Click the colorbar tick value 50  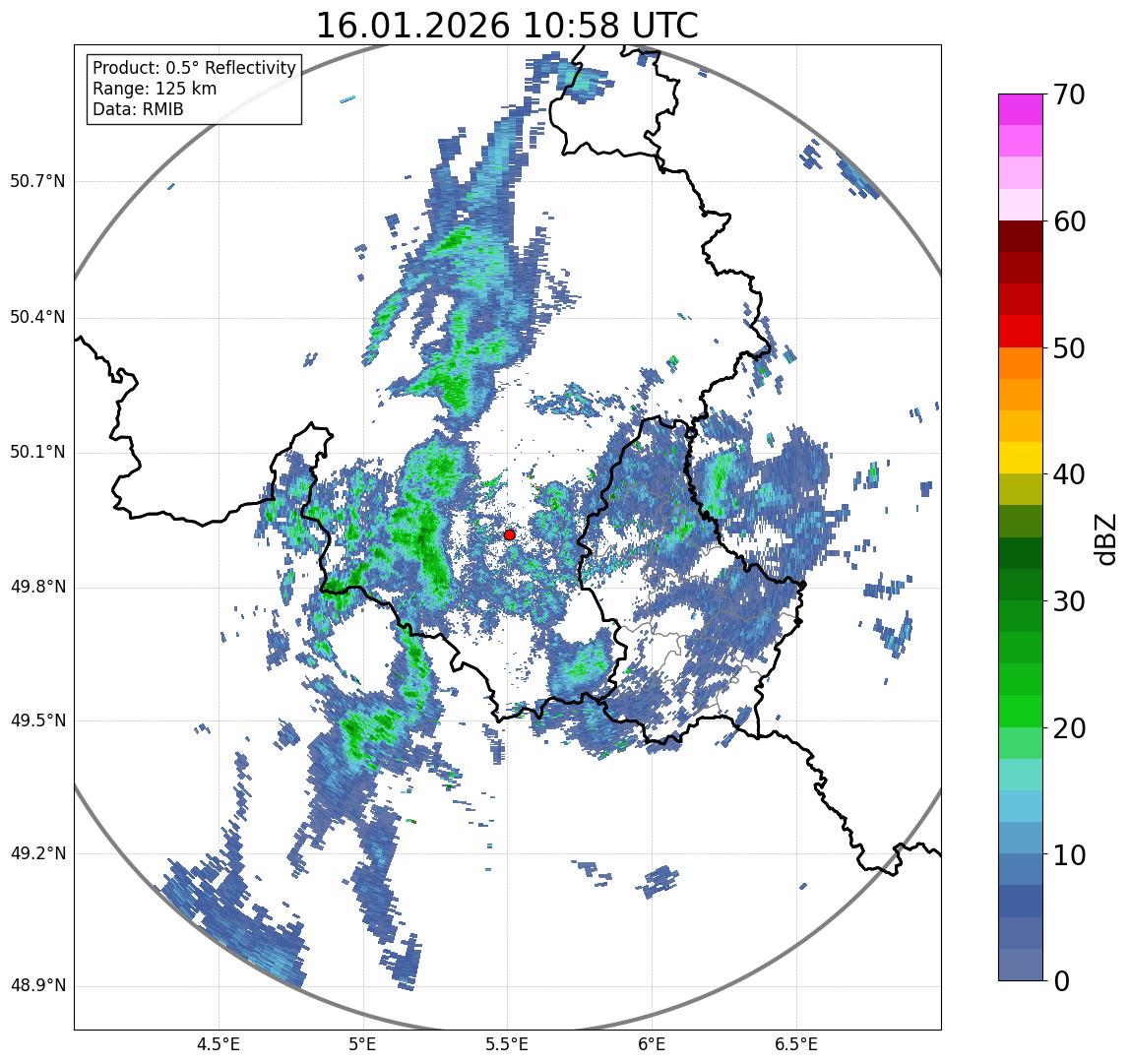coord(1069,348)
